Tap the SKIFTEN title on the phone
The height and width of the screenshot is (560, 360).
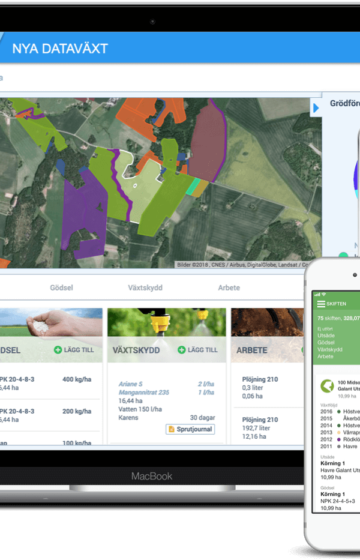pos(336,304)
